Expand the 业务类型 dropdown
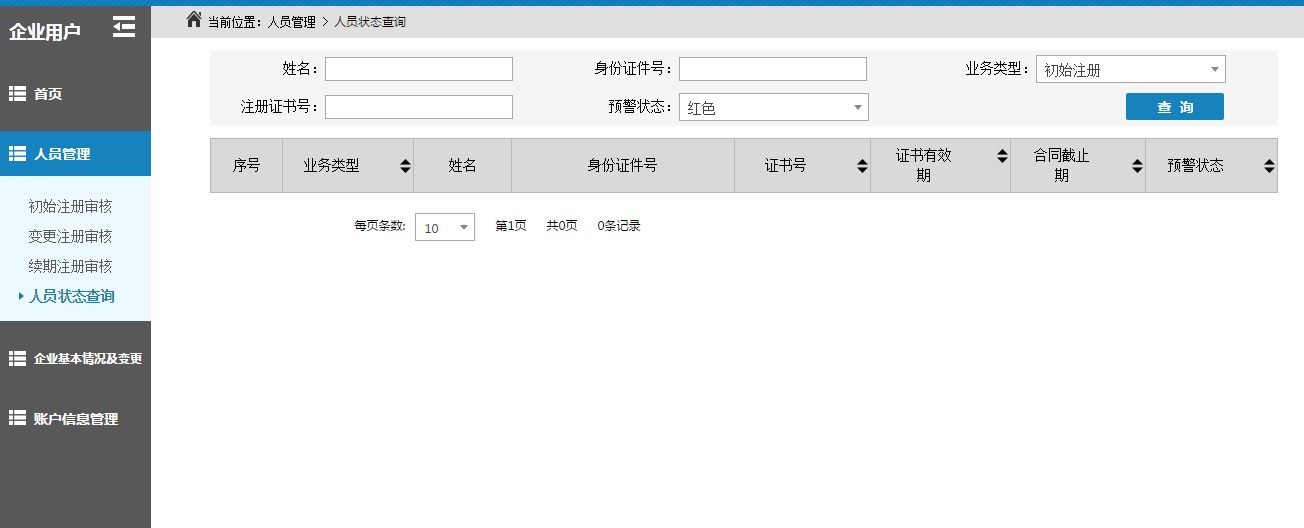 1130,70
